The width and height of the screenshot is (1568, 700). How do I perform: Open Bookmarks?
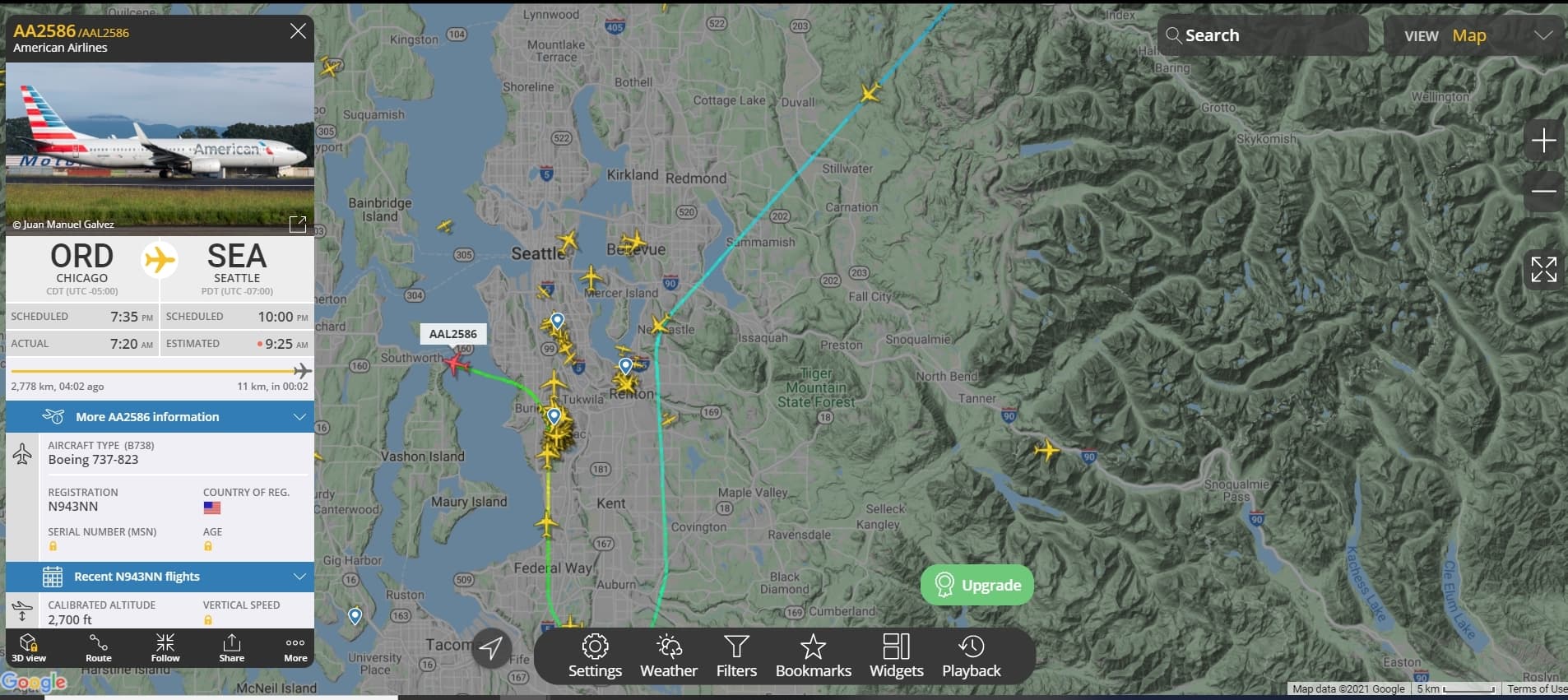point(813,656)
